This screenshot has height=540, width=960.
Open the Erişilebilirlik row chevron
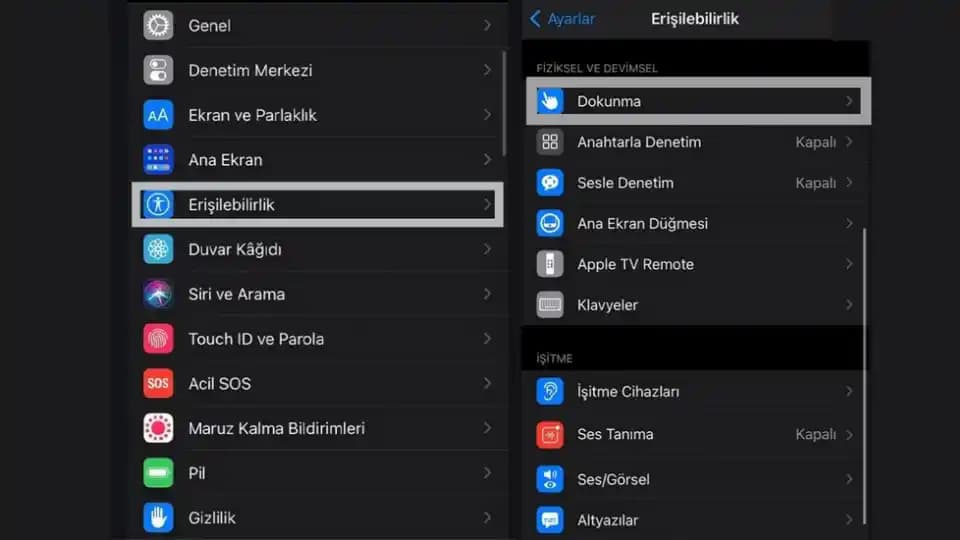coord(487,204)
